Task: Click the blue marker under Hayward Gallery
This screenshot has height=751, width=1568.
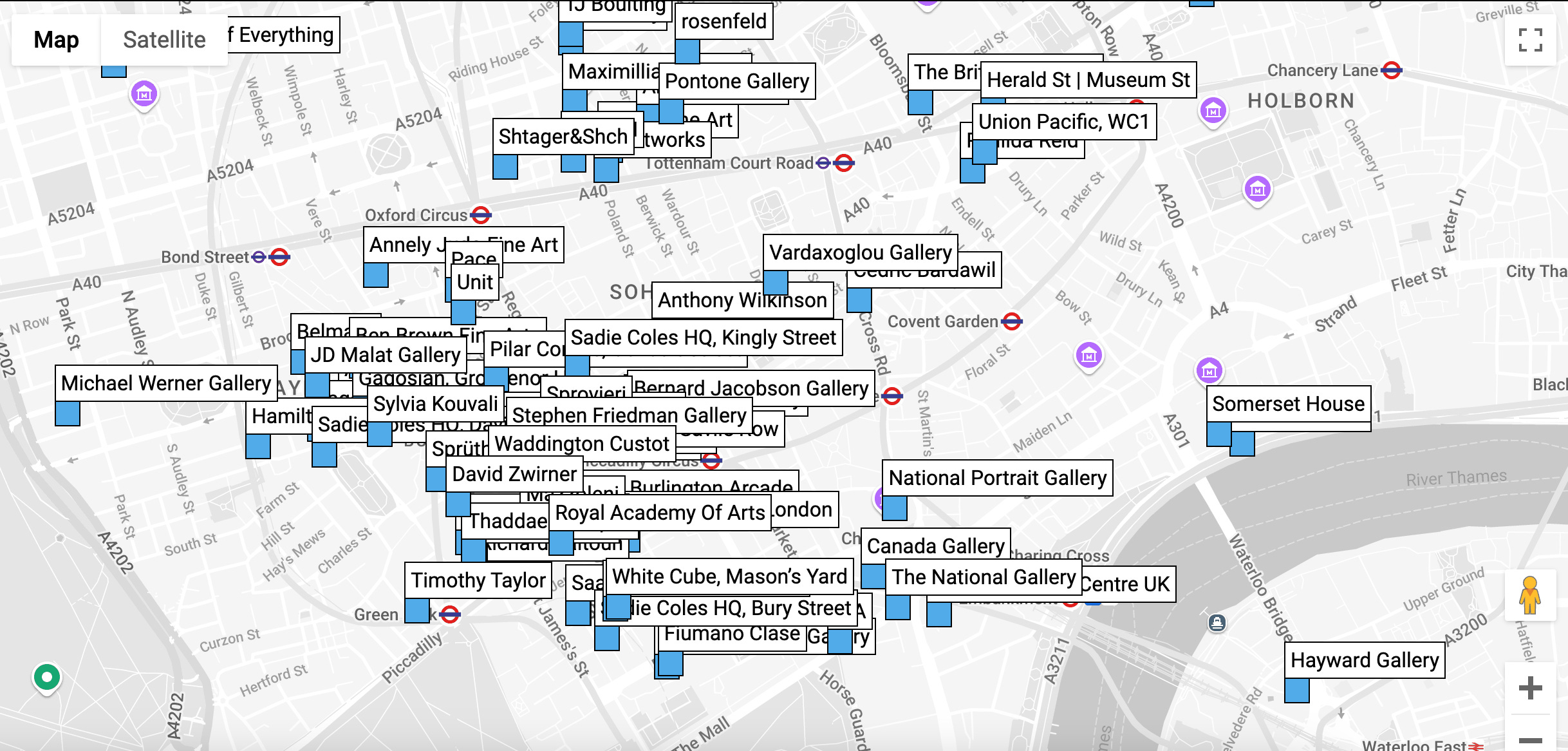Action: [1296, 690]
